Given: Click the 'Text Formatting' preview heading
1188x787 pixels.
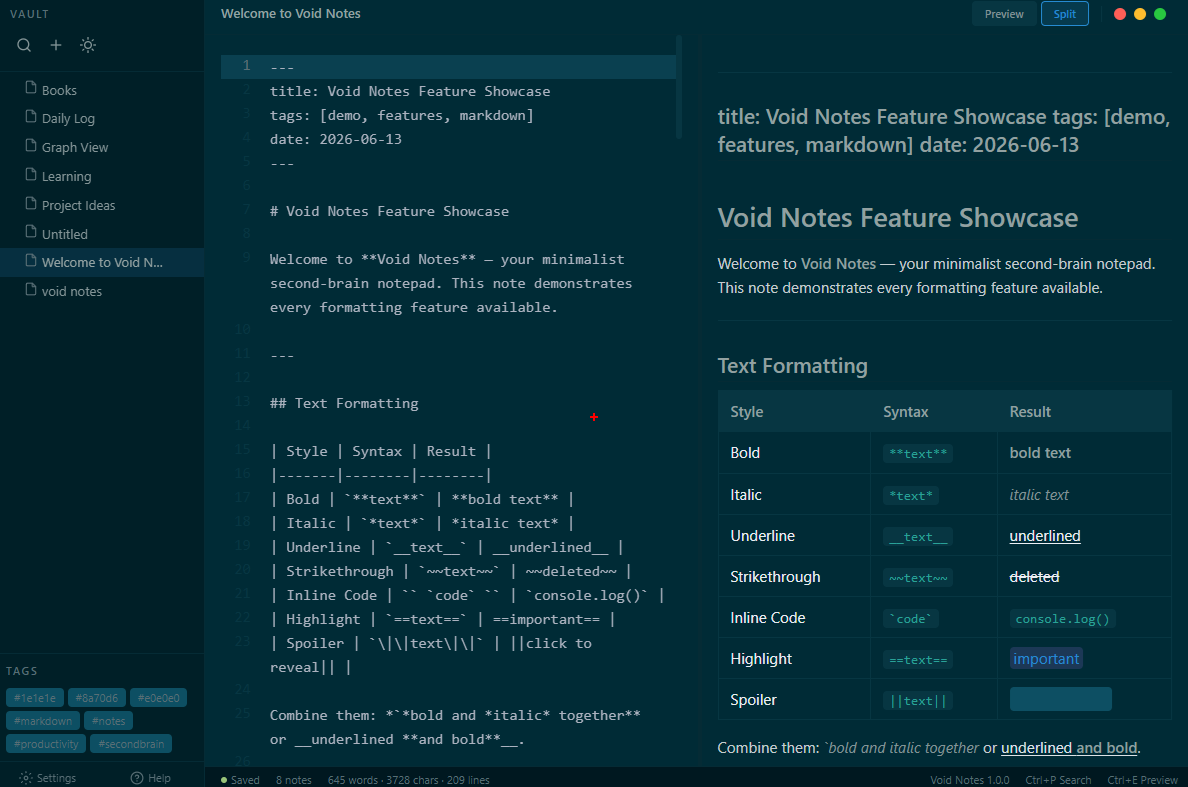Looking at the screenshot, I should pos(793,366).
